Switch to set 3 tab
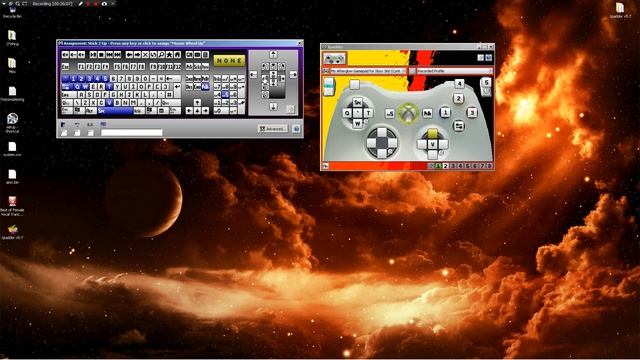 pyautogui.click(x=453, y=166)
